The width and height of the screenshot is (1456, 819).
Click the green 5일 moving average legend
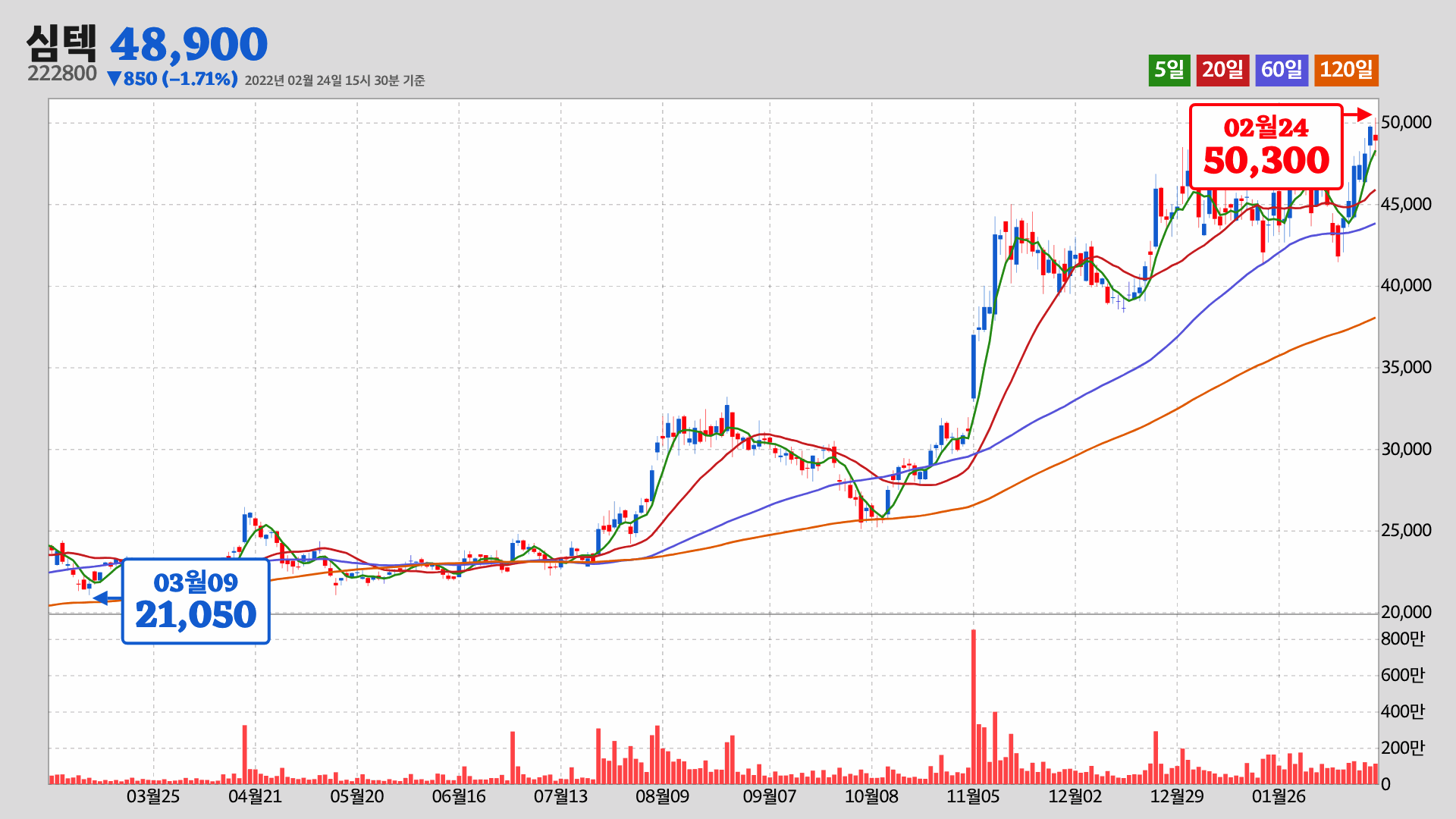[x=1169, y=70]
